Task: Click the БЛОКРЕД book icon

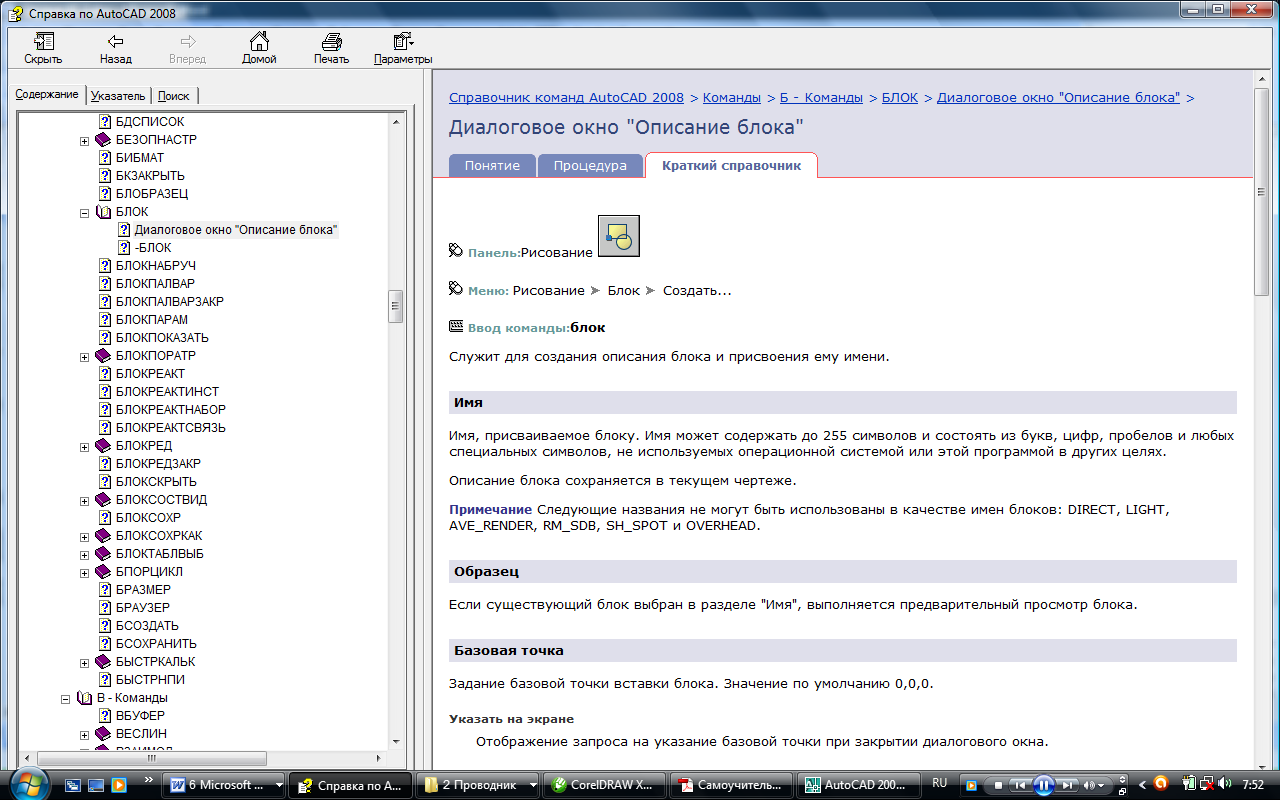Action: point(104,446)
